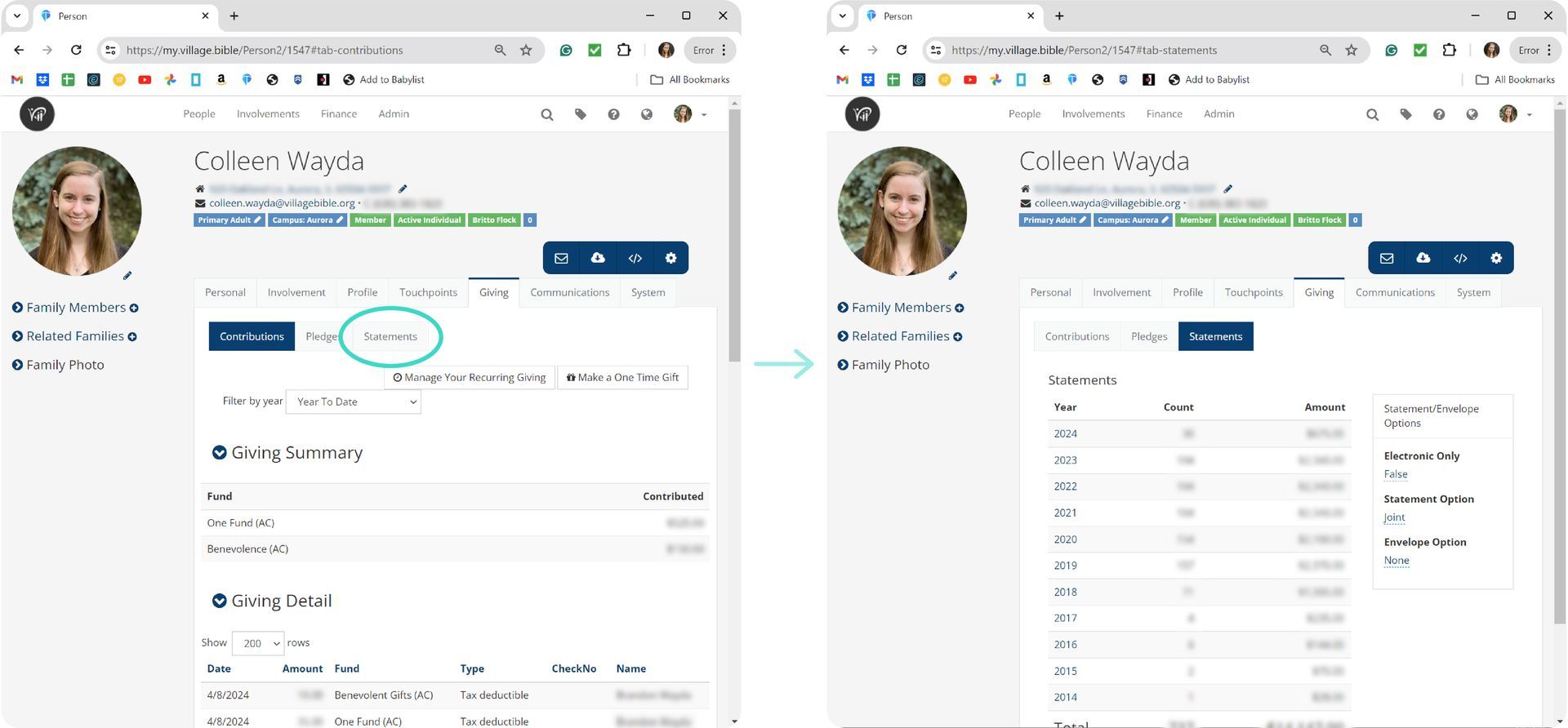Viewport: 1568px width, 728px height.
Task: Collapse the Giving Summary section
Action: (x=219, y=453)
